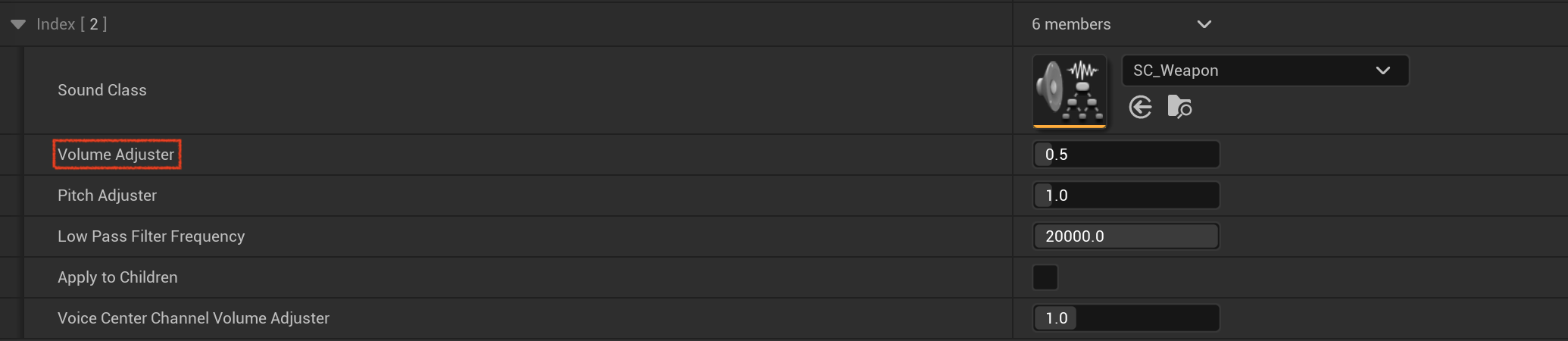Image resolution: width=1568 pixels, height=341 pixels.
Task: Click Voice Center Channel Volume 1.0 field
Action: point(1126,318)
